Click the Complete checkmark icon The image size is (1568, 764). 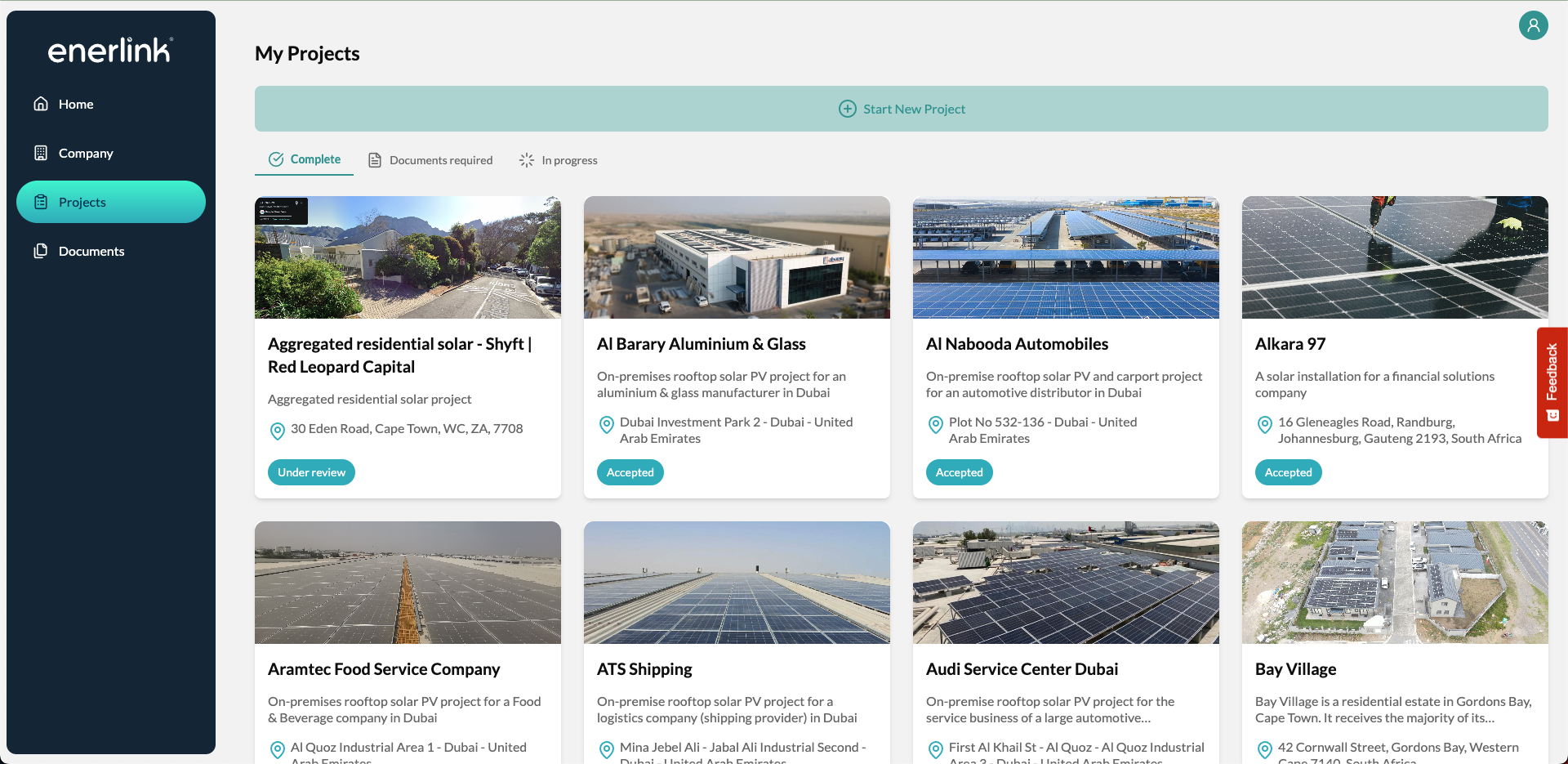(276, 159)
